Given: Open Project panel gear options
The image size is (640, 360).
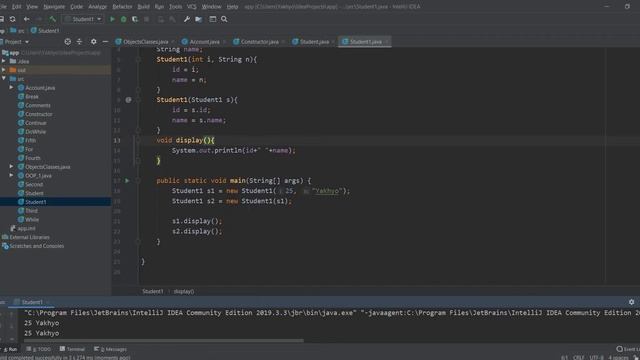Looking at the screenshot, I should tap(93, 42).
